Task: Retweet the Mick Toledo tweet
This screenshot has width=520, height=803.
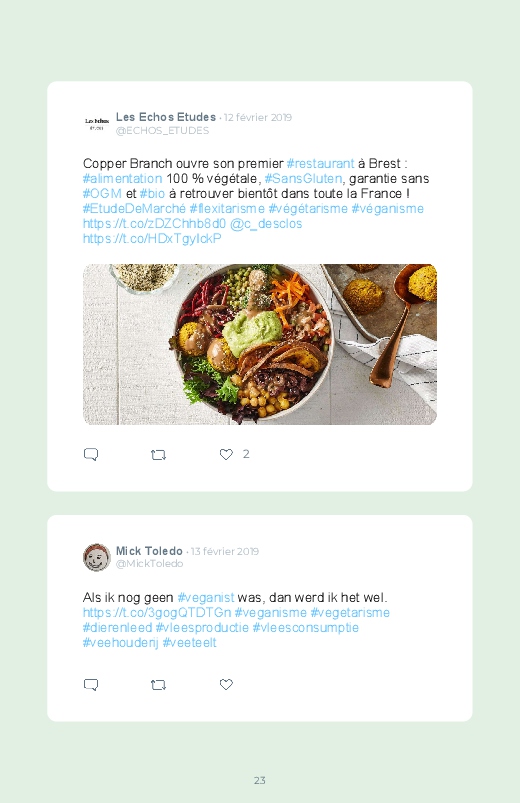Action: coord(158,685)
